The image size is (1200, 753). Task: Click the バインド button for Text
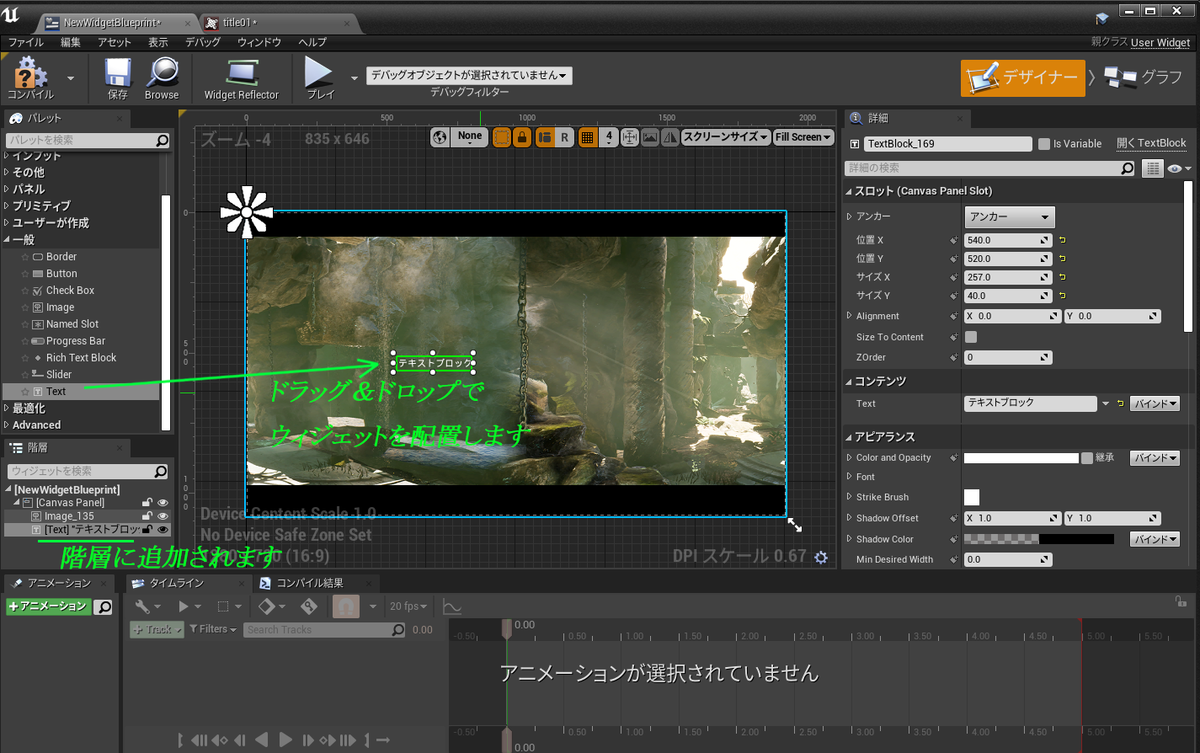[x=1155, y=404]
